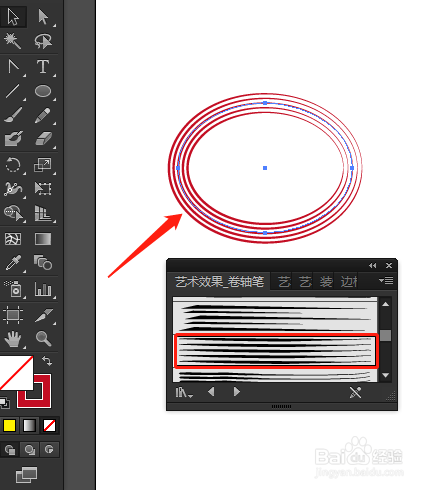
Task: Load next brush library
Action: pyautogui.click(x=237, y=392)
